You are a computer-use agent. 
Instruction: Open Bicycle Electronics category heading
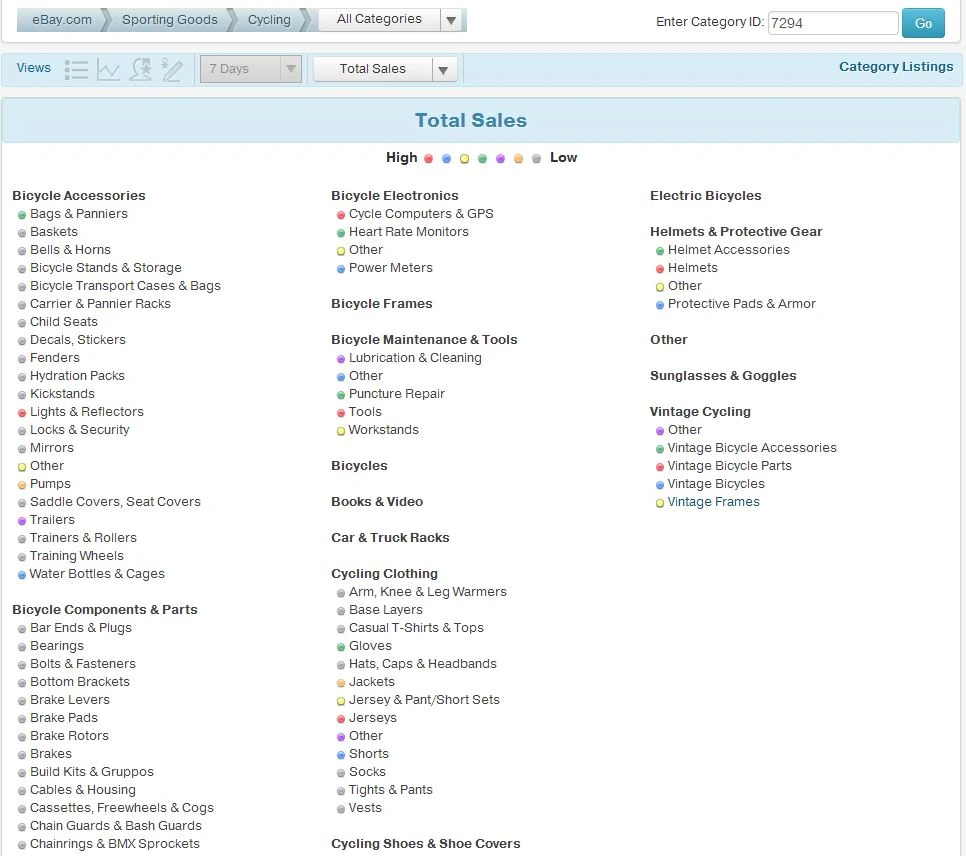[395, 195]
